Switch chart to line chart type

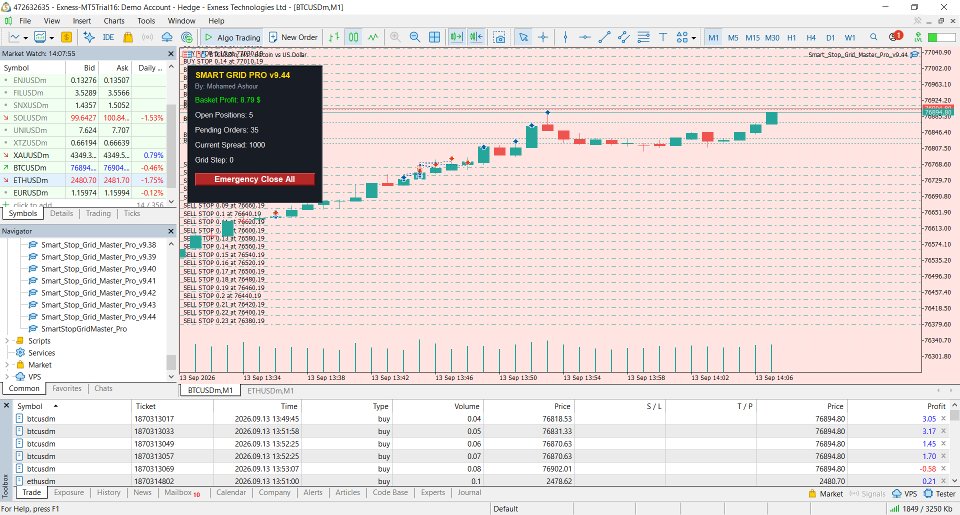[373, 37]
